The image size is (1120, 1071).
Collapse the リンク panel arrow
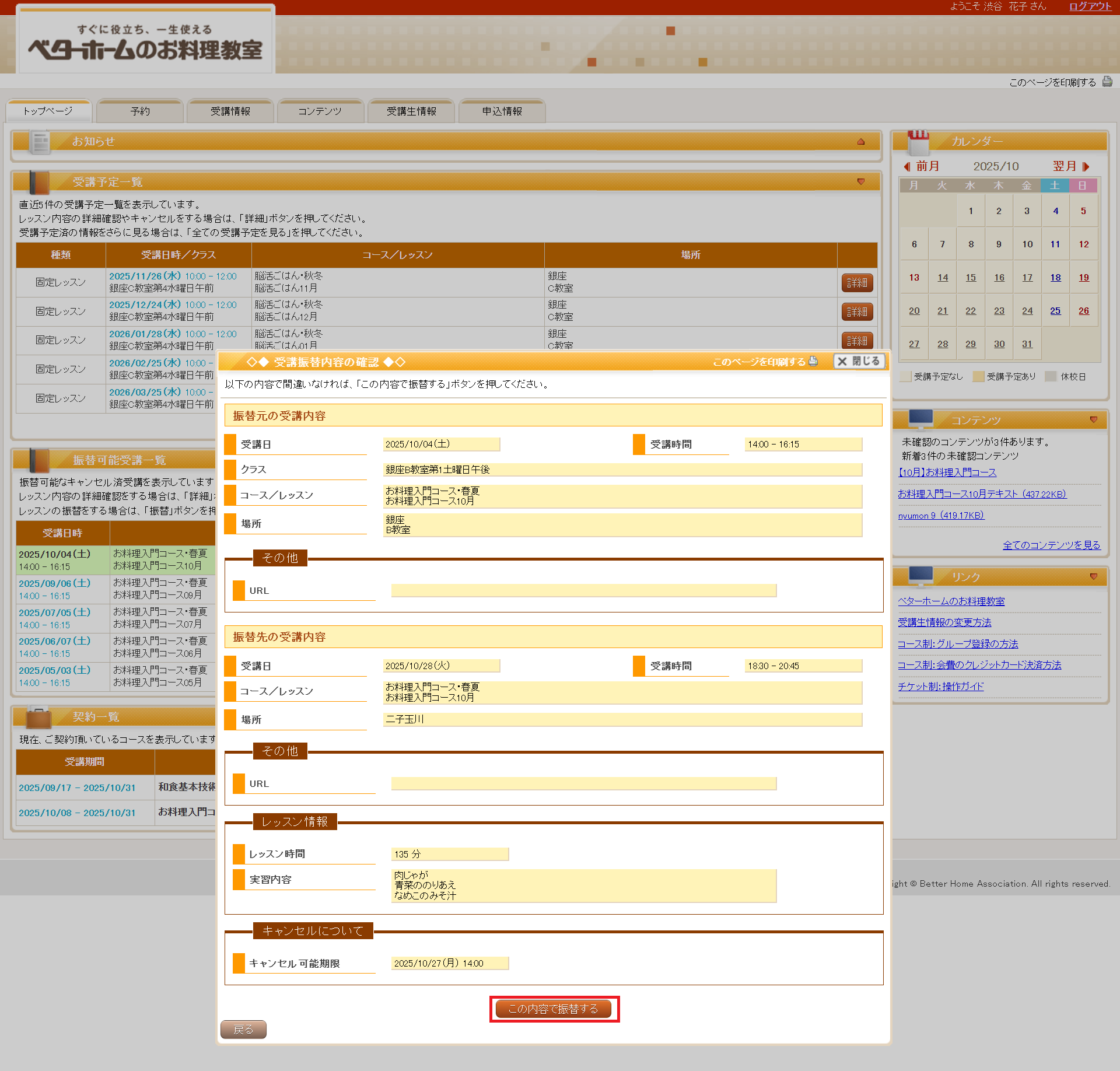(1093, 576)
